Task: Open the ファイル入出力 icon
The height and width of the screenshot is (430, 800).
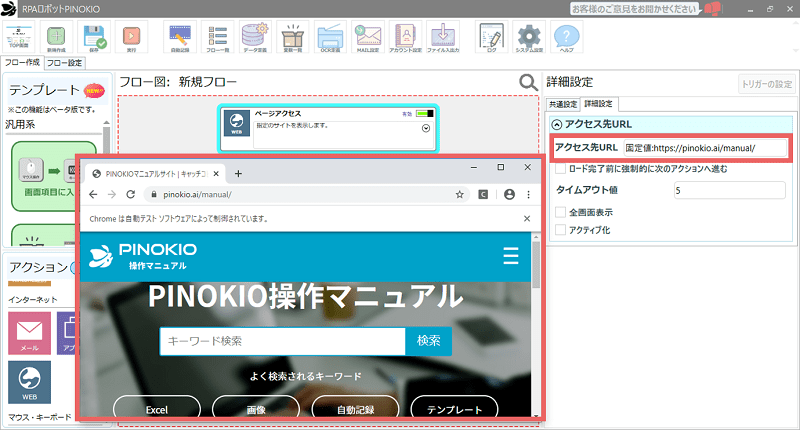Action: pos(443,37)
